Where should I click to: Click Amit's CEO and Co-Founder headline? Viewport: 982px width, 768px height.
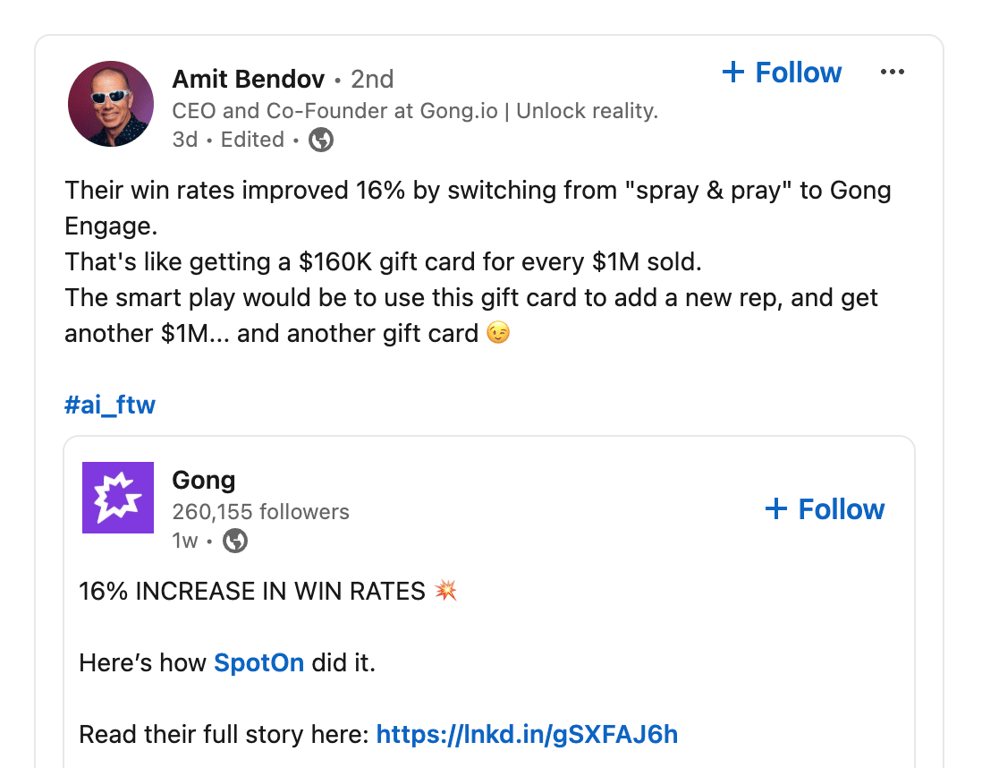415,111
